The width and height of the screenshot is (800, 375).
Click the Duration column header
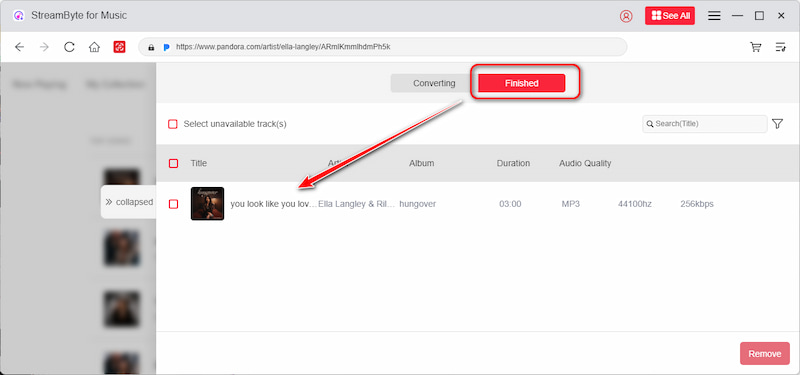point(513,163)
